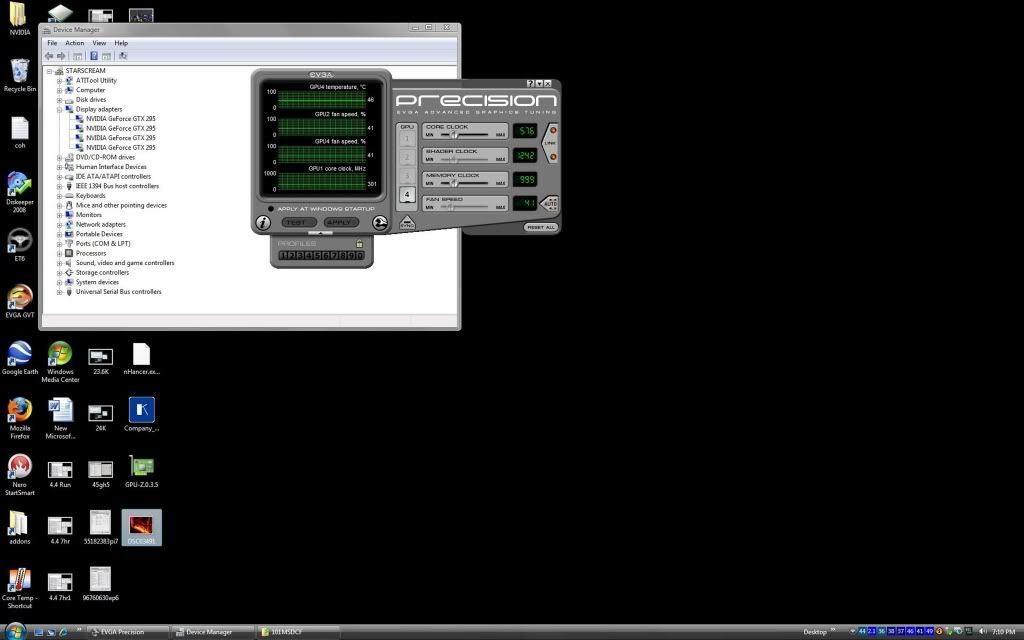Select nHancer.ex... file desktop icon

pos(141,359)
